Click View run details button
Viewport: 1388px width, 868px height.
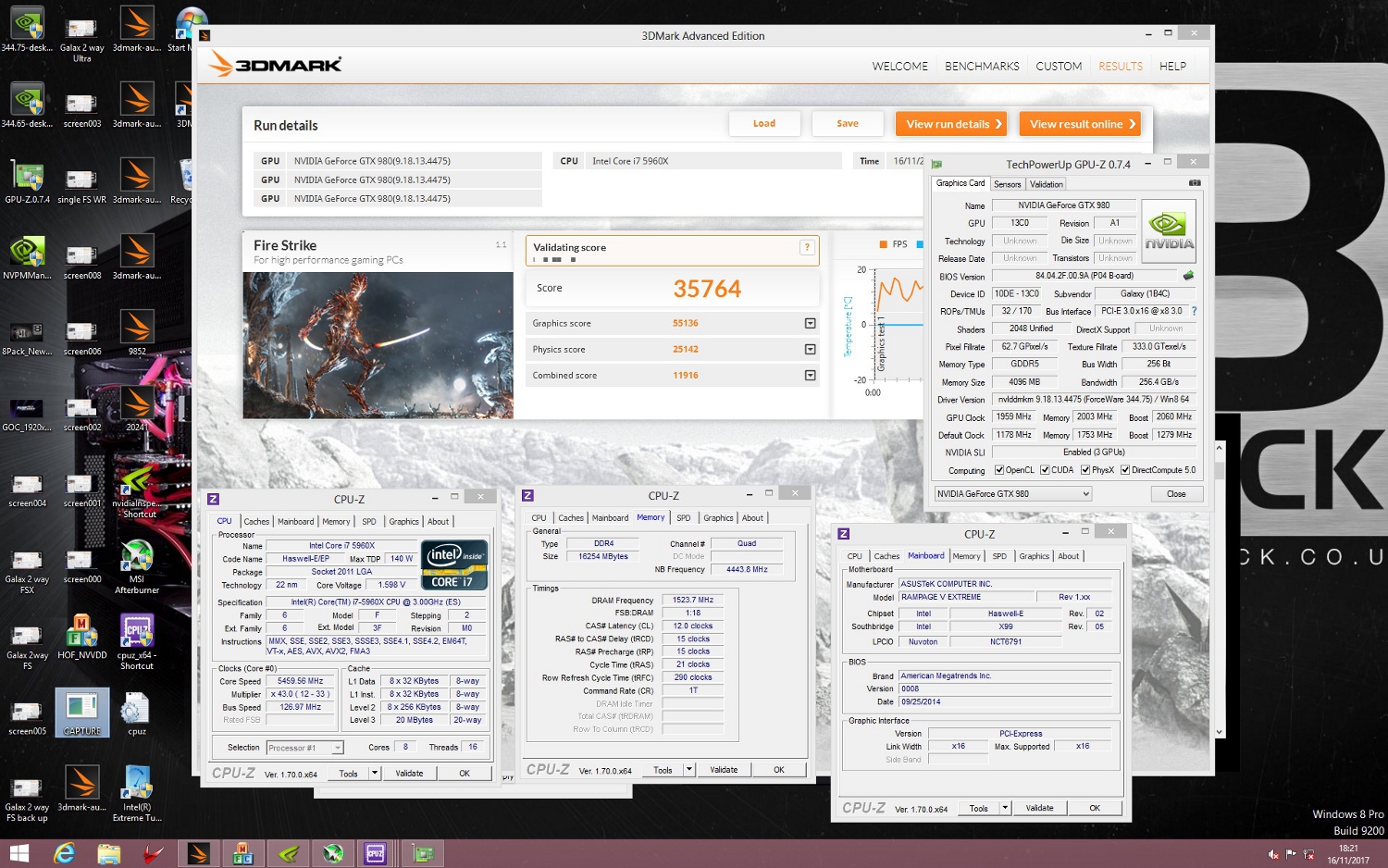coord(951,124)
